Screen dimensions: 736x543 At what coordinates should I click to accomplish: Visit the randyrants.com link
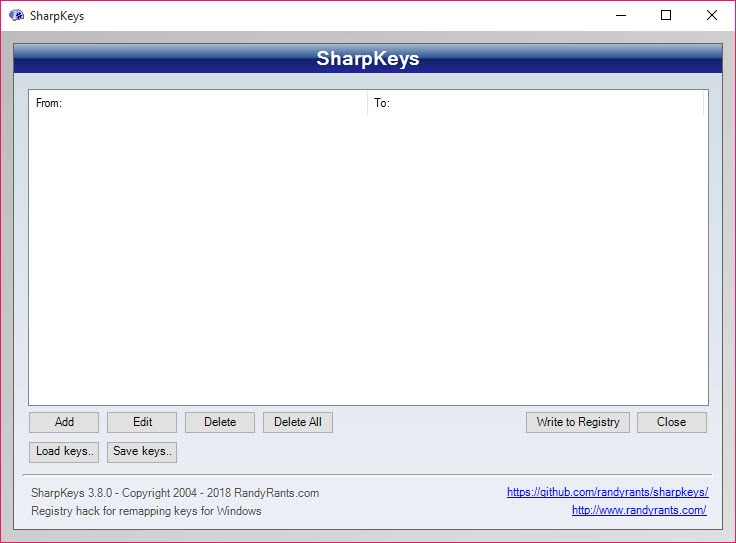pos(639,510)
